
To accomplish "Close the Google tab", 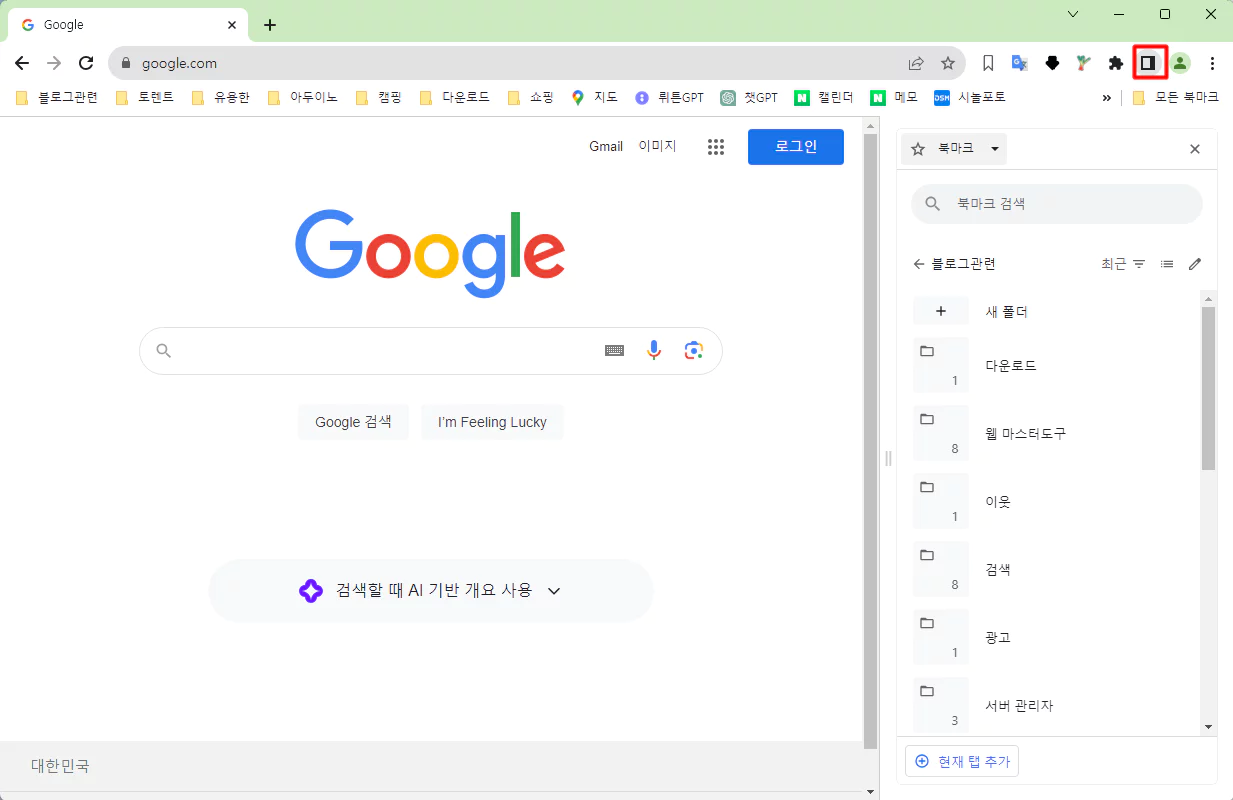I will [x=231, y=25].
